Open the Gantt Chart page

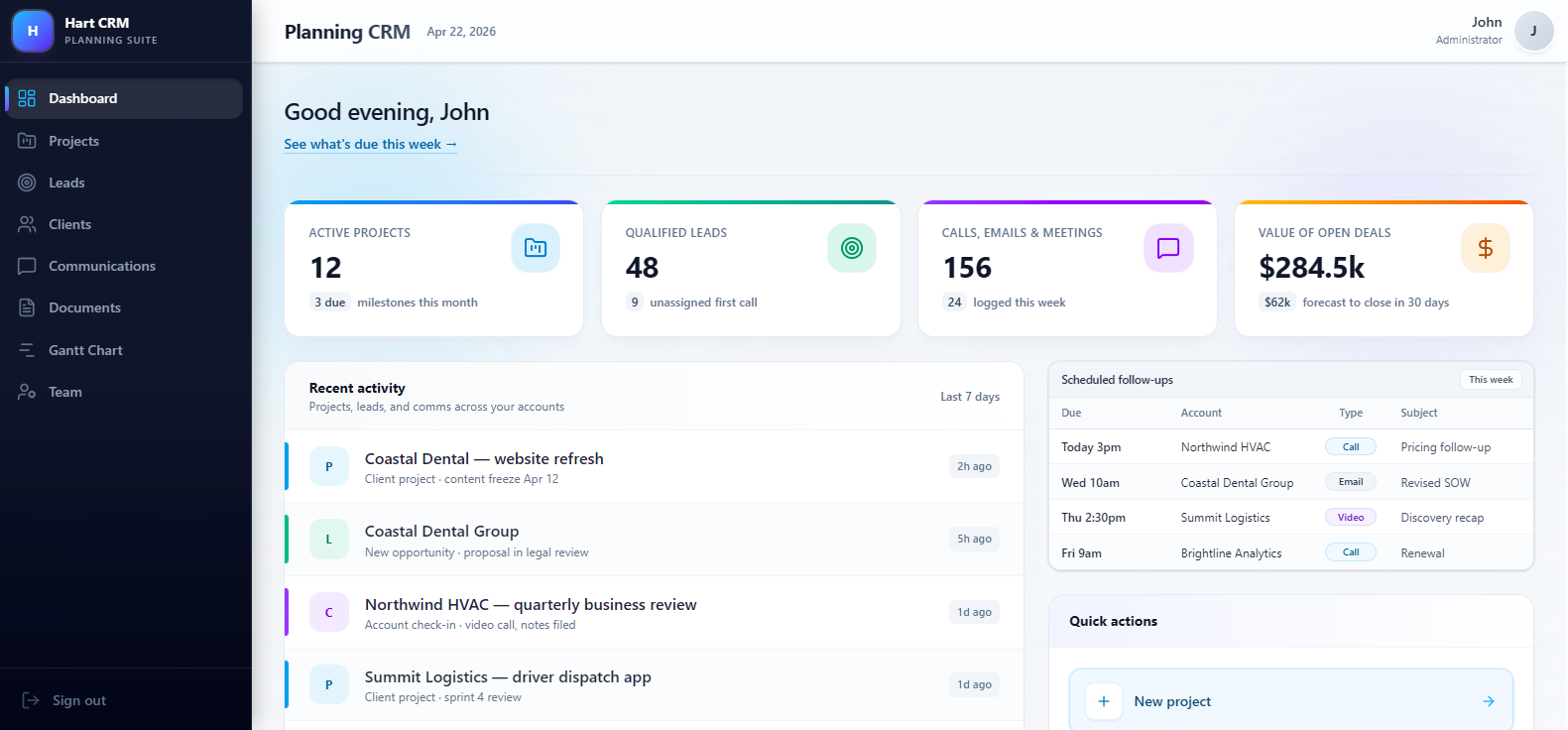tap(124, 350)
